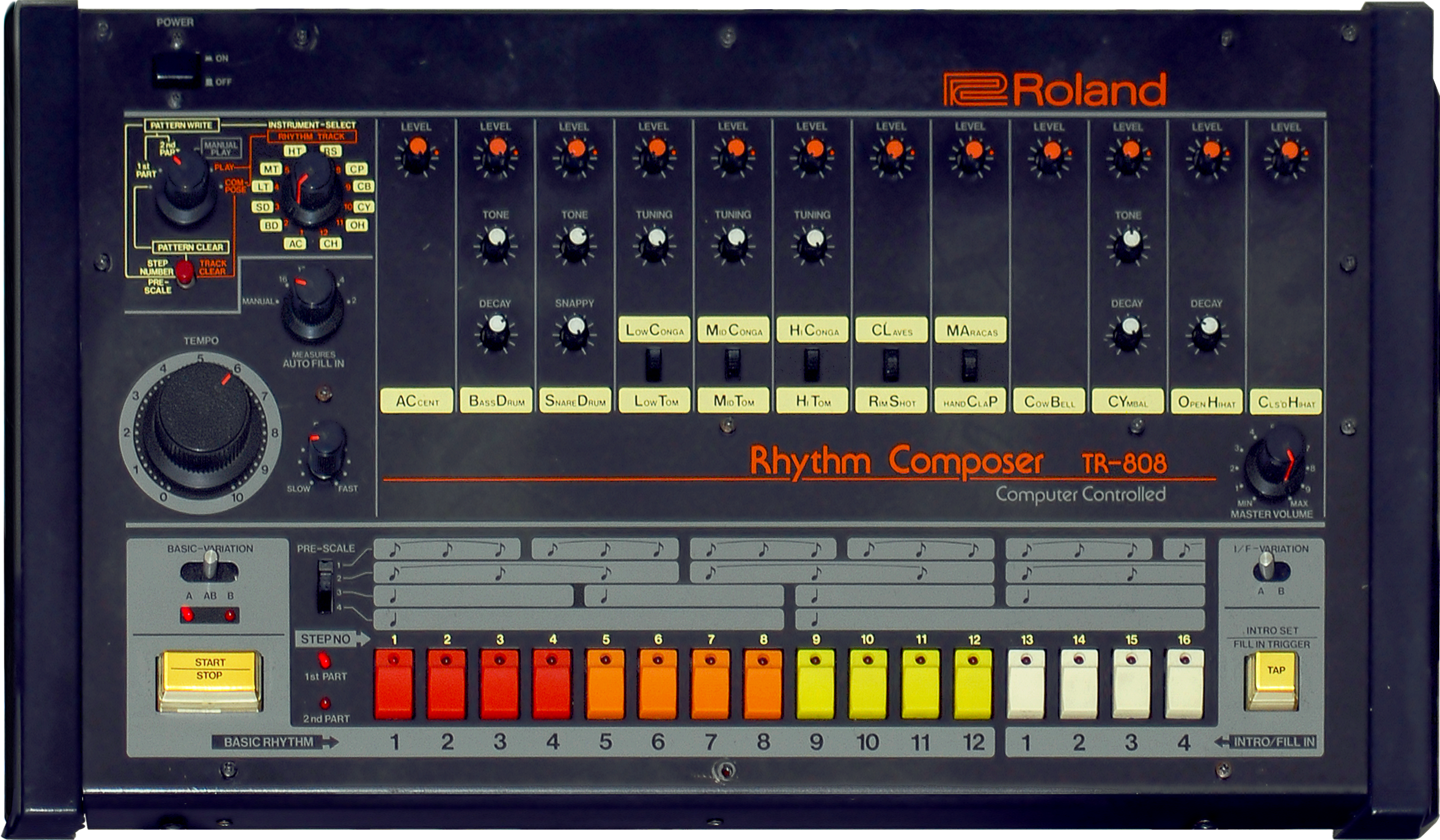
Task: Click the Bass Drum decay knob
Action: (x=496, y=333)
